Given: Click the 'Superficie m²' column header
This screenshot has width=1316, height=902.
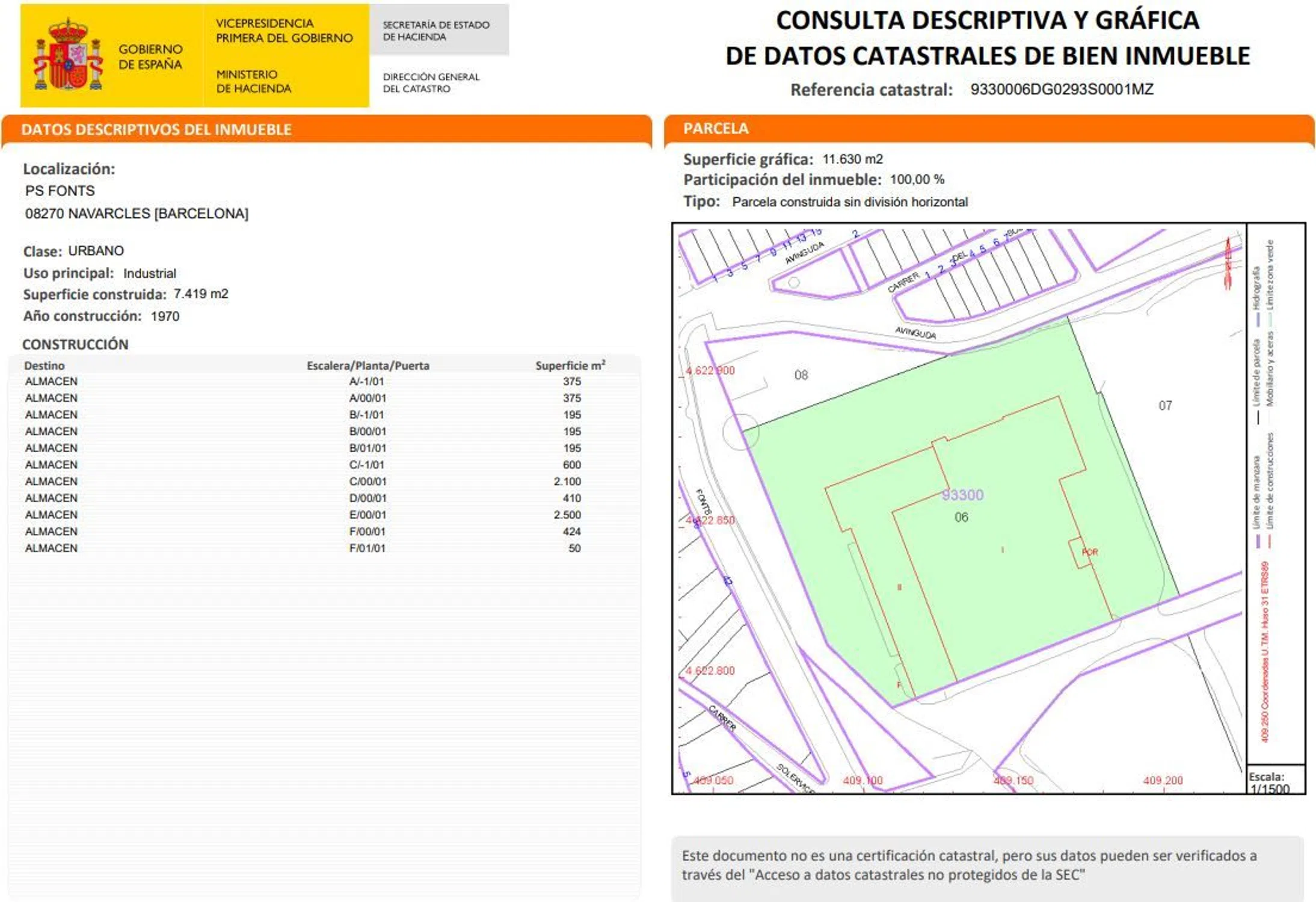Looking at the screenshot, I should (570, 366).
